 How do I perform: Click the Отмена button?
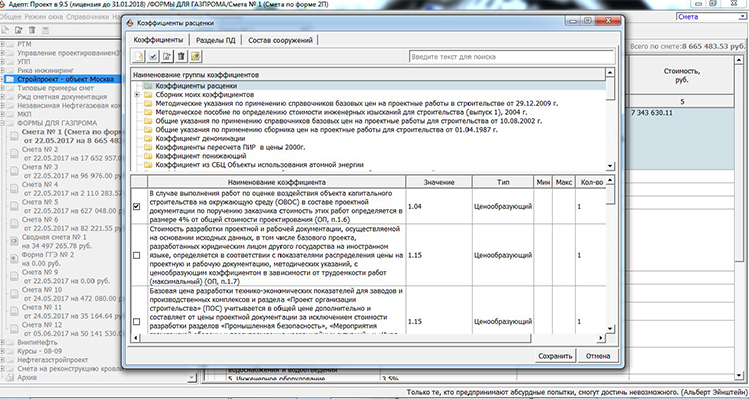[598, 356]
